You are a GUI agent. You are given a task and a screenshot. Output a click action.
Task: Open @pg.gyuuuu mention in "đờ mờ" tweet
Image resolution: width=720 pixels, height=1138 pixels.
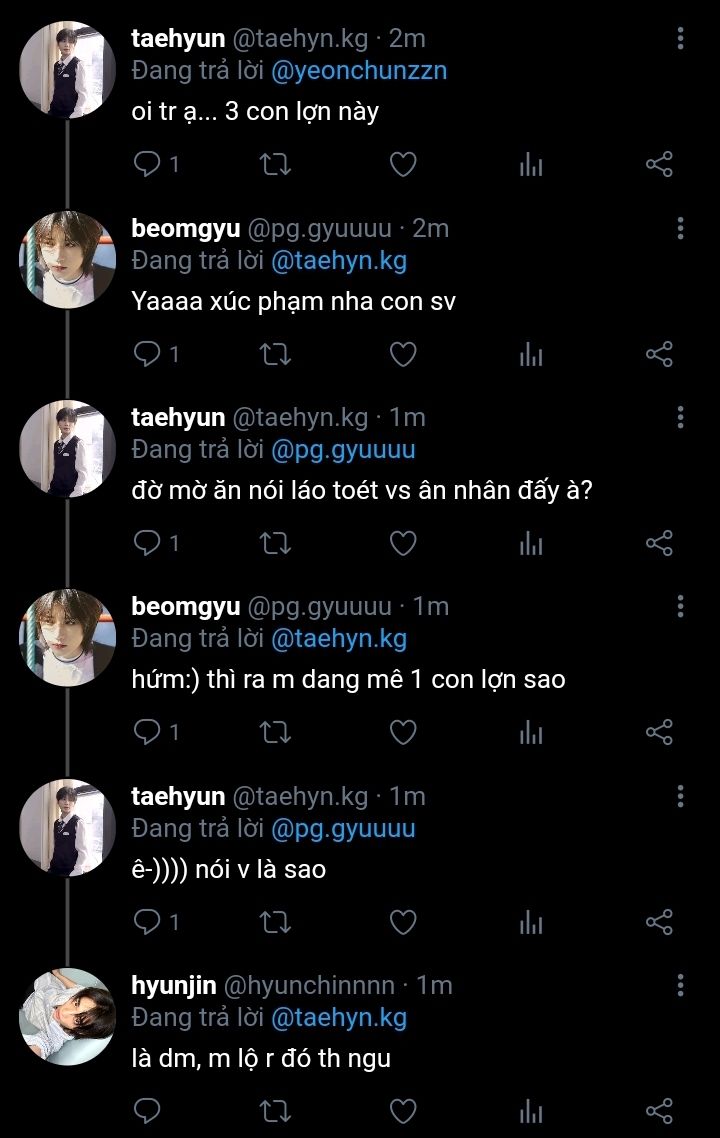(343, 449)
